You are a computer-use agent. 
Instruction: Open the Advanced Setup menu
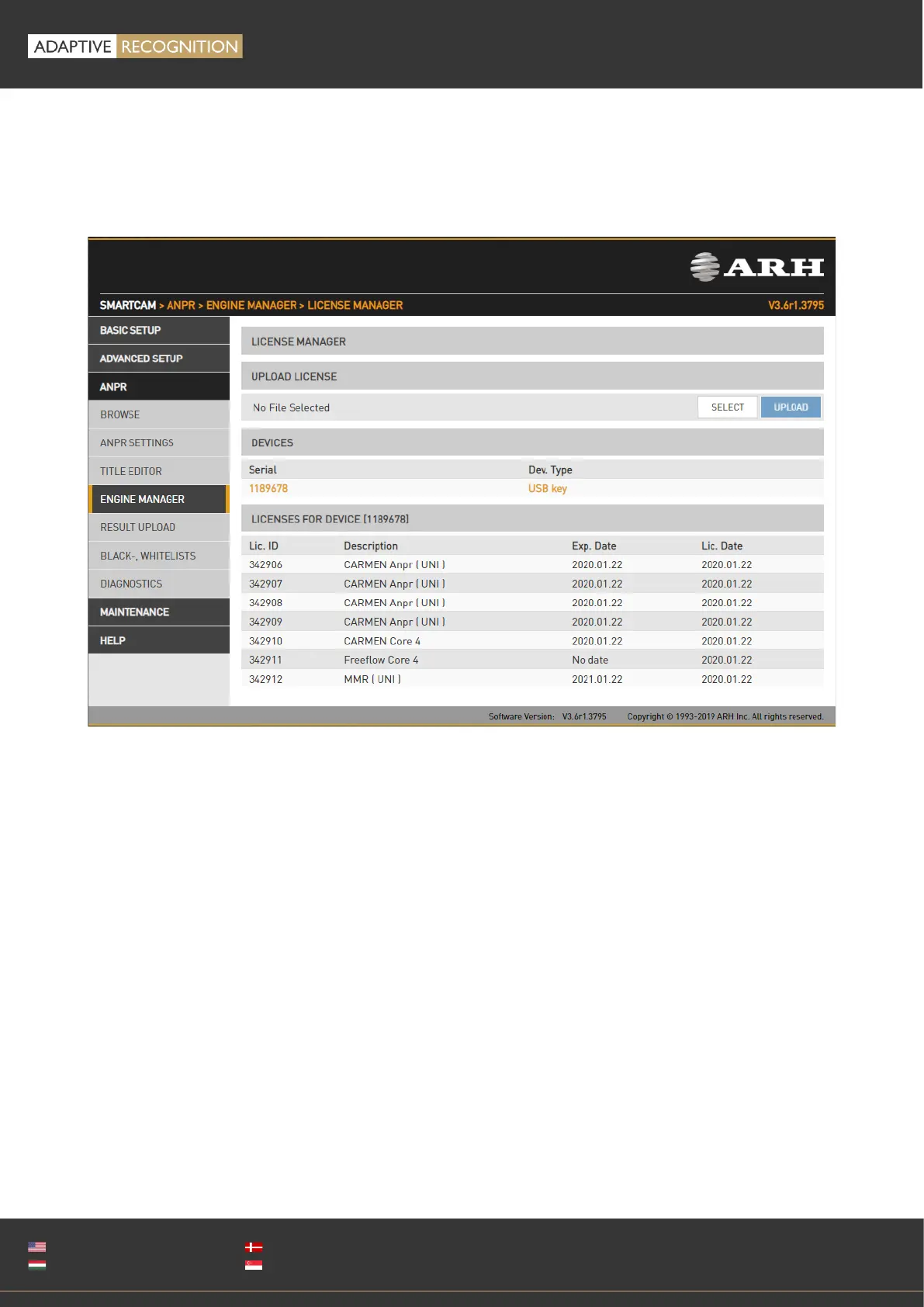159,359
